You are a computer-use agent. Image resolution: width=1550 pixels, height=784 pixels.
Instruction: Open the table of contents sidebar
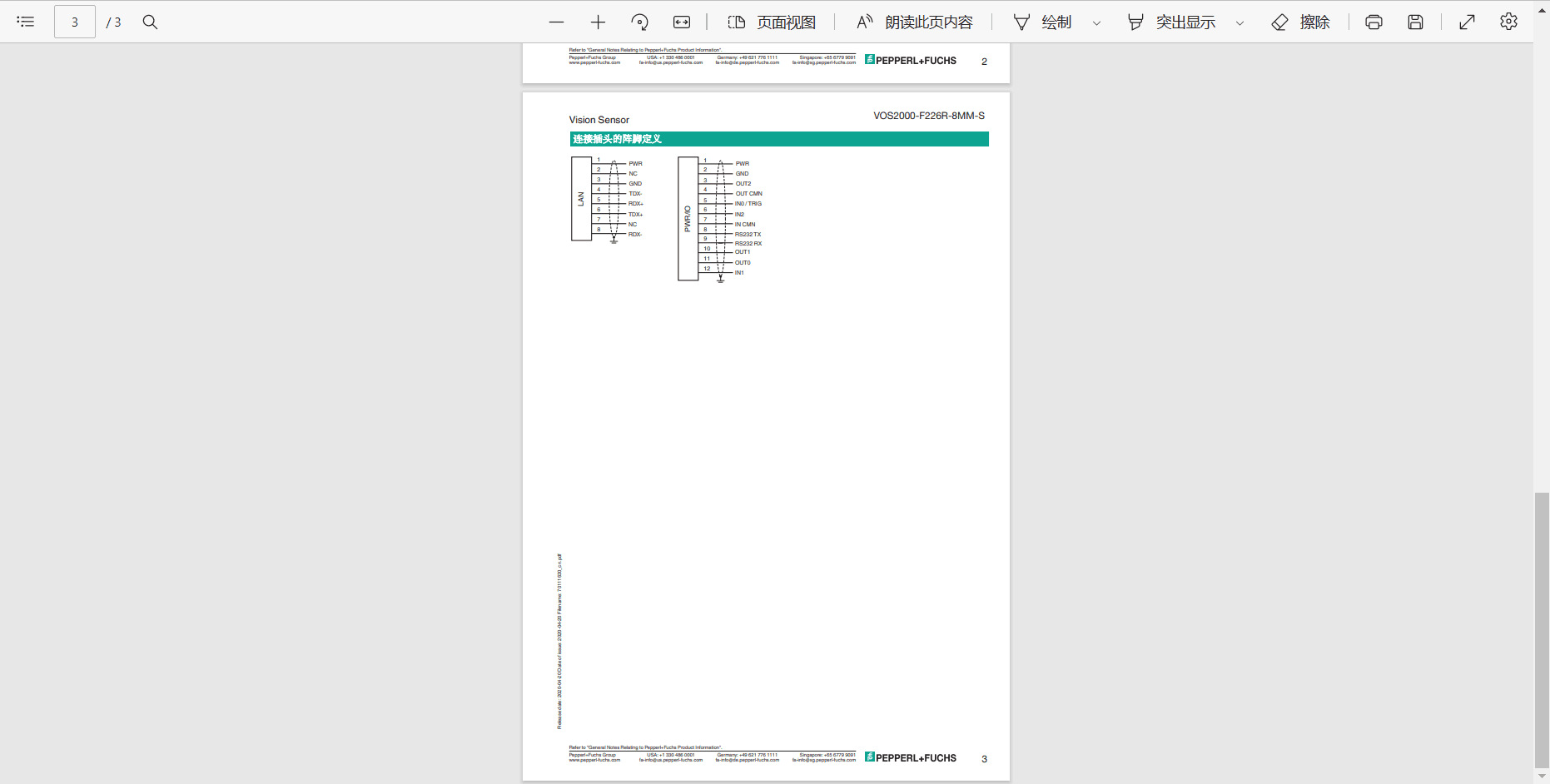coord(26,22)
